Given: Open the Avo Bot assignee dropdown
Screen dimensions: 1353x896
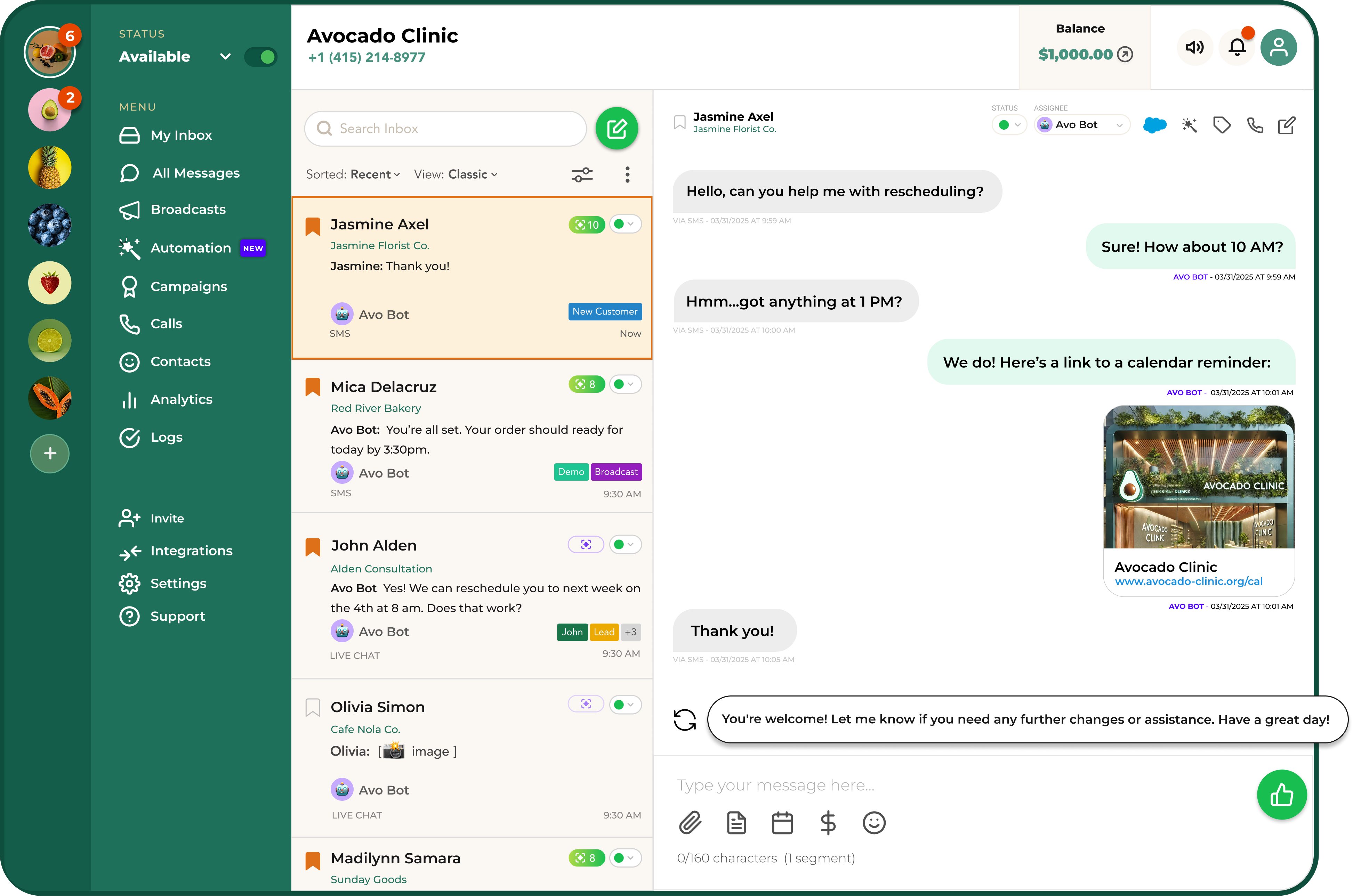Looking at the screenshot, I should 1081,124.
